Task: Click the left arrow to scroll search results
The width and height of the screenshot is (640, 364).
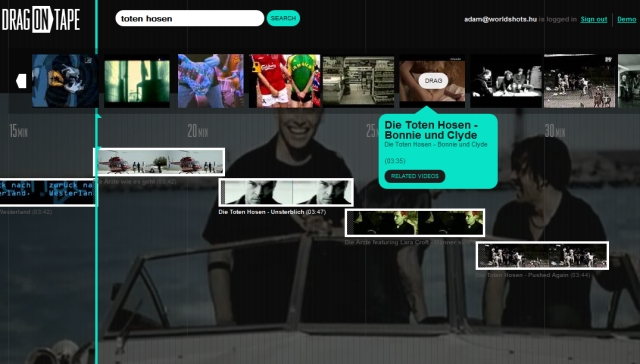Action: coord(21,81)
